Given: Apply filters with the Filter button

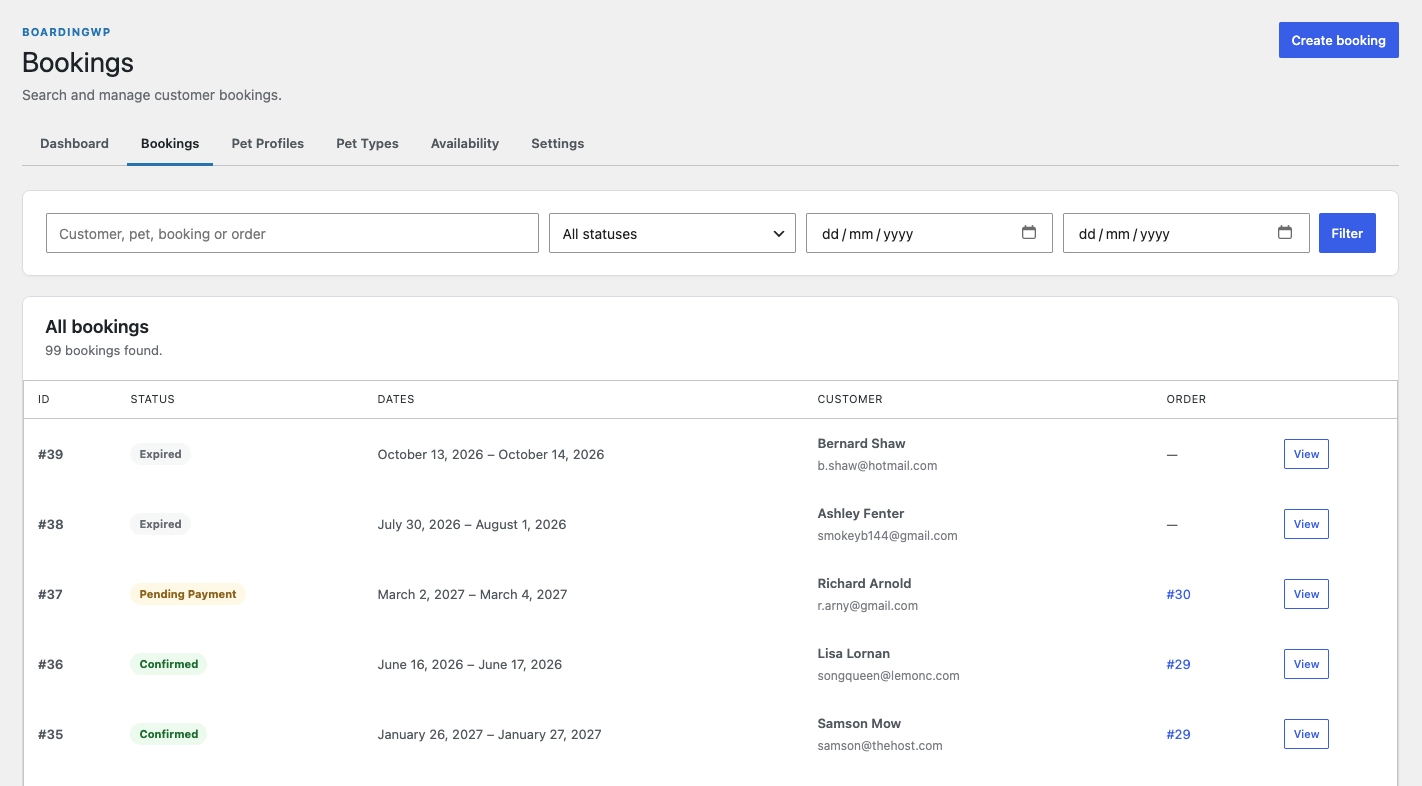Looking at the screenshot, I should 1347,233.
